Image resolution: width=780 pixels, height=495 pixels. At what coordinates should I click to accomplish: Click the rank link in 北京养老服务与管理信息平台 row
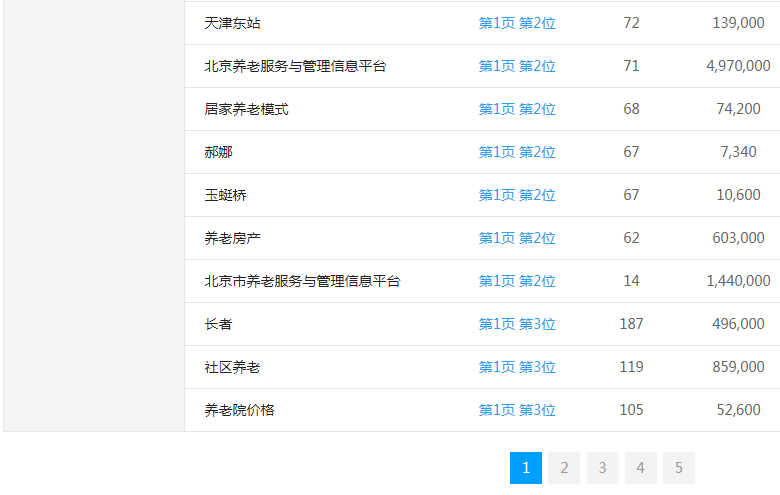(x=517, y=66)
